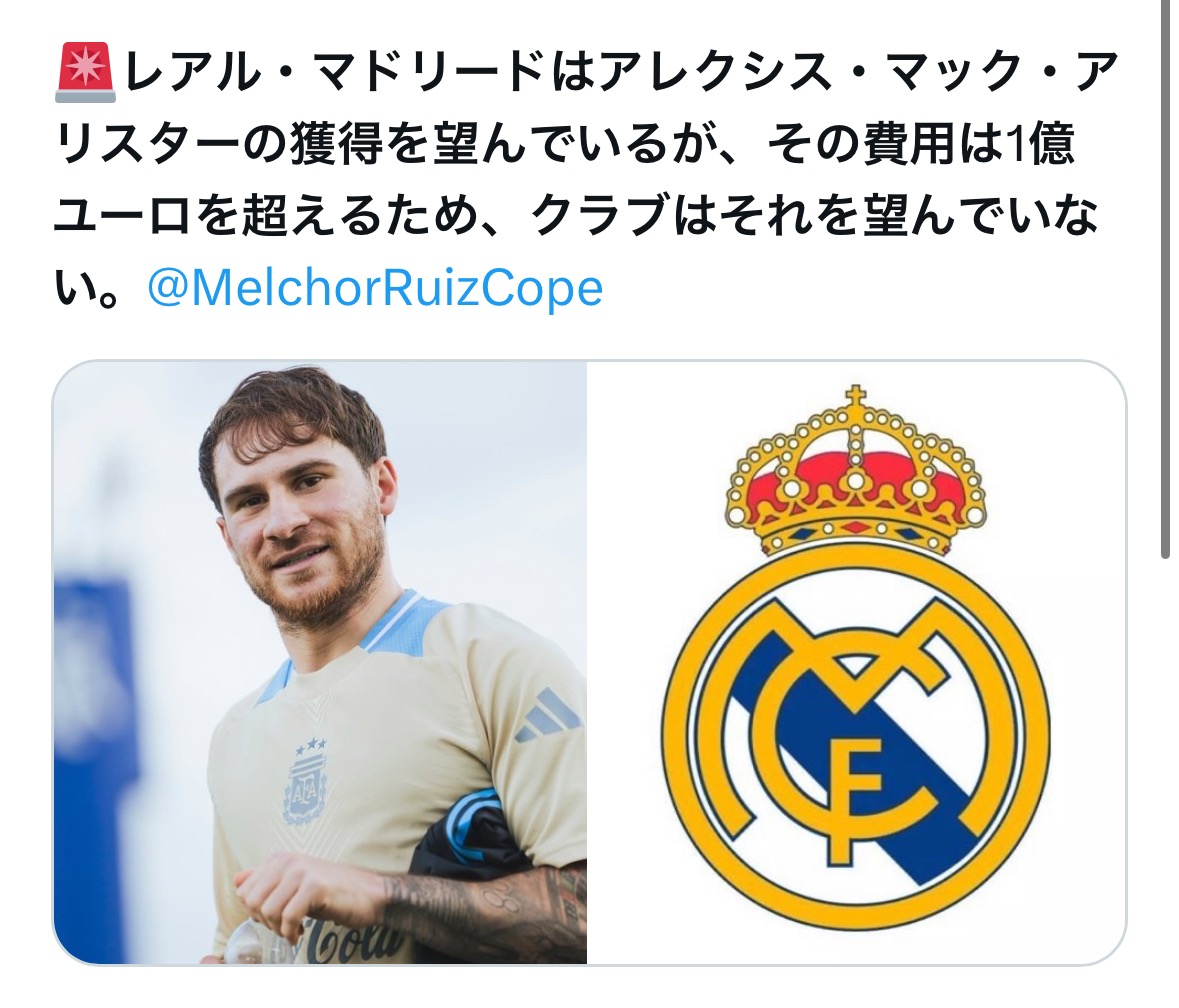Open the player photo on the left
The width and height of the screenshot is (1179, 1008).
(x=320, y=663)
